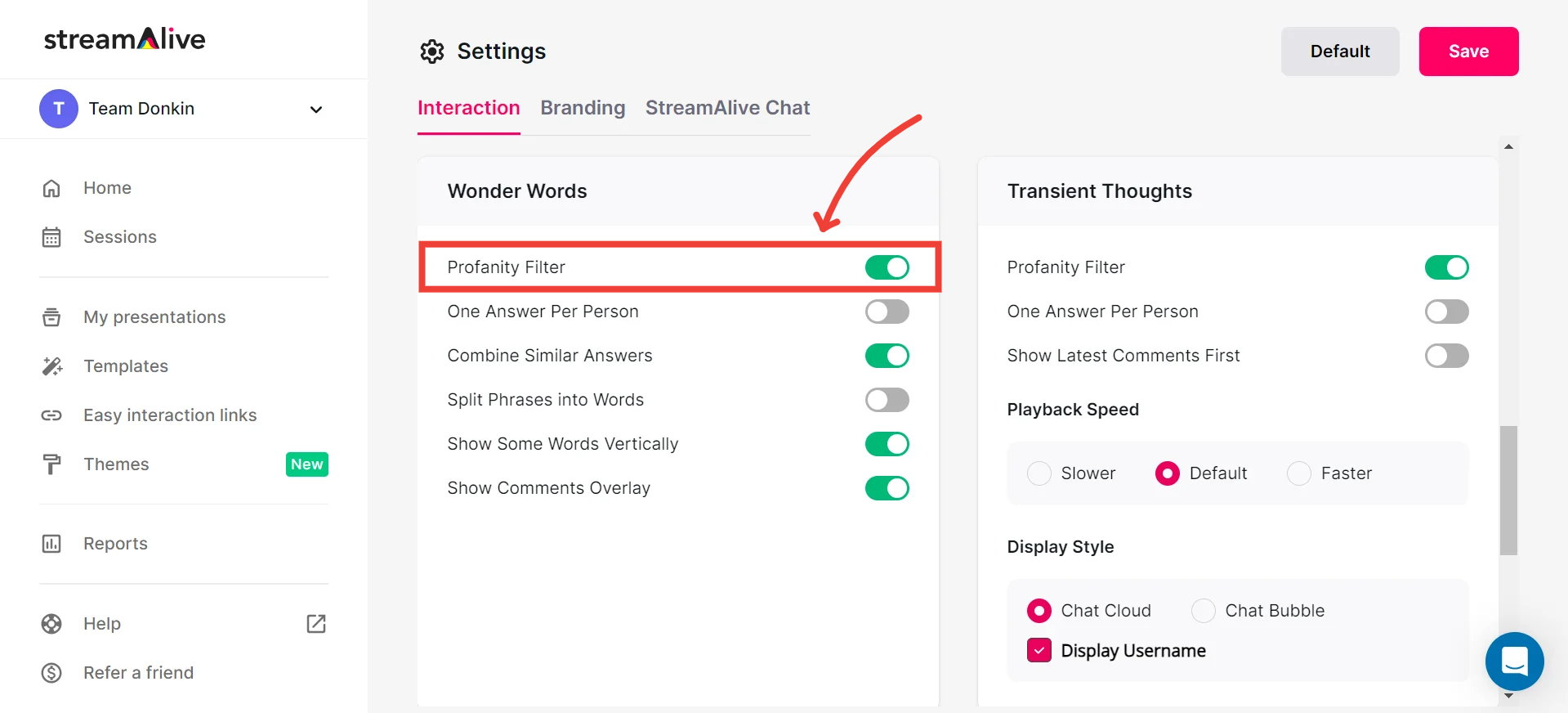1568x713 pixels.
Task: Click the Sessions calendar icon
Action: tap(51, 237)
